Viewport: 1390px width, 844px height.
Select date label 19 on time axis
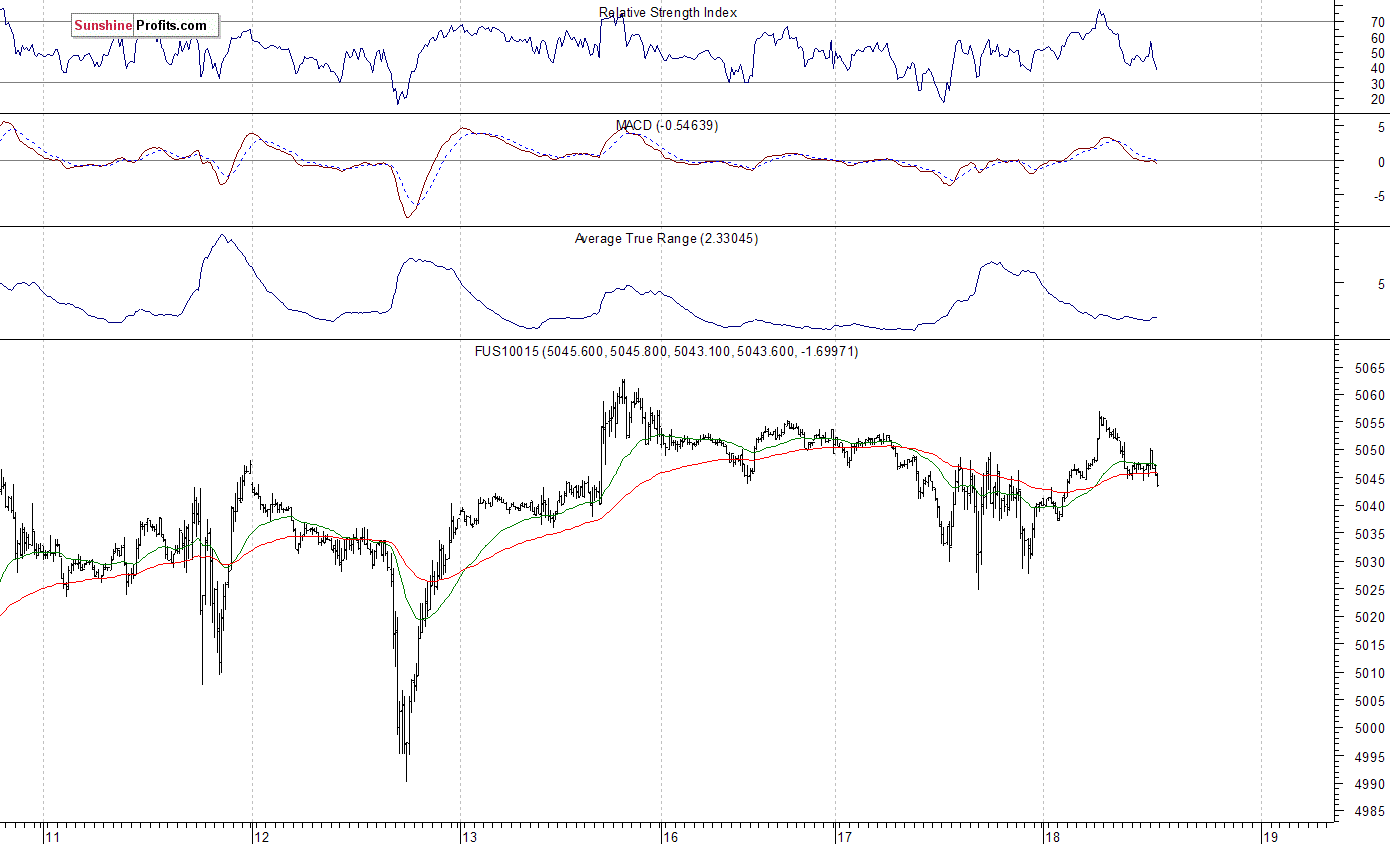click(x=1270, y=836)
